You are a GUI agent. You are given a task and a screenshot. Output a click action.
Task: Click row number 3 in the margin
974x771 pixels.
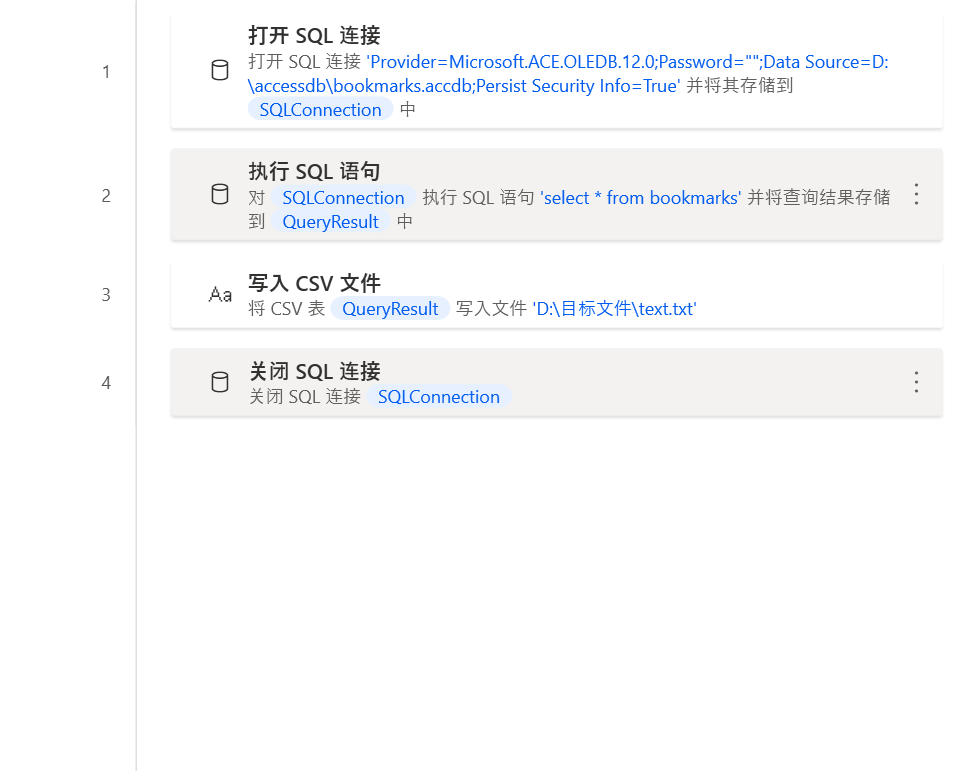pos(106,294)
